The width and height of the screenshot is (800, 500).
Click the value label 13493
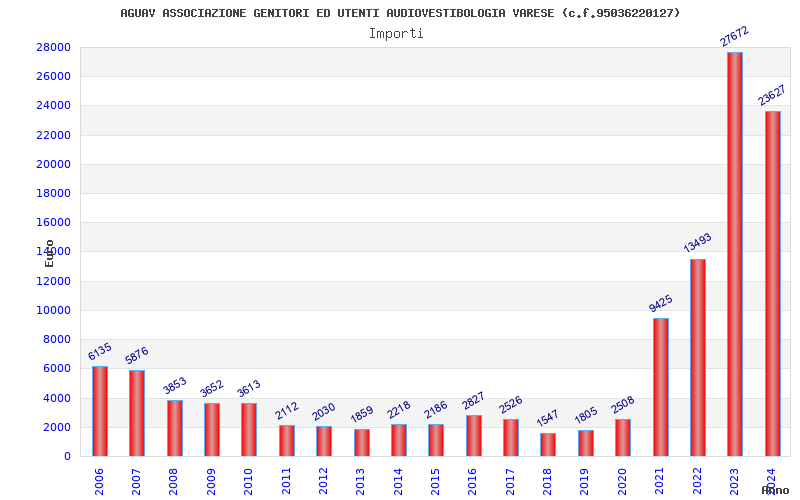[x=697, y=243]
